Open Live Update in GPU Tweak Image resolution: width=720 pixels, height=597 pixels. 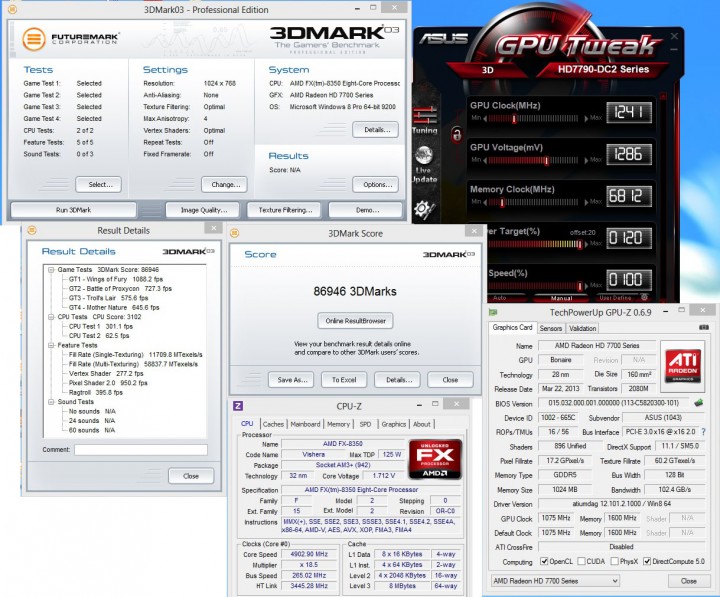[x=424, y=164]
